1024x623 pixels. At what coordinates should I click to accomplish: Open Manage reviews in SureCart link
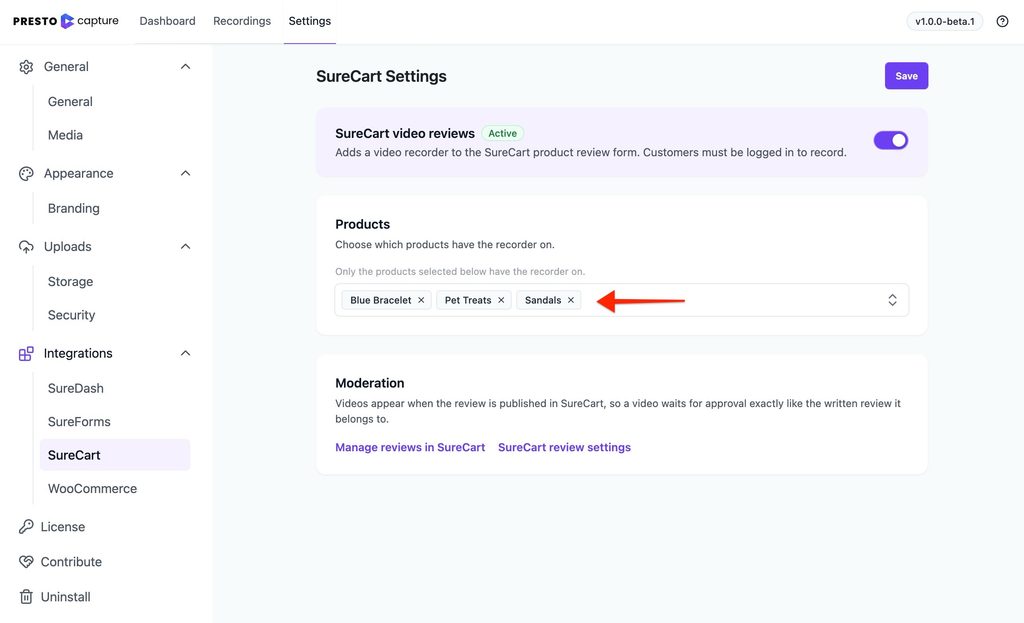click(410, 447)
